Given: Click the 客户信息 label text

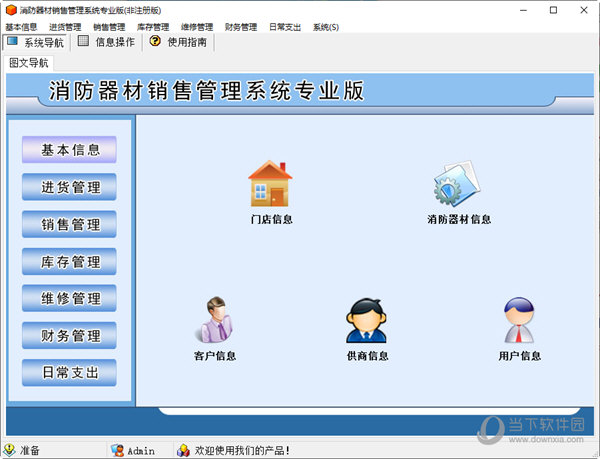Looking at the screenshot, I should [215, 356].
